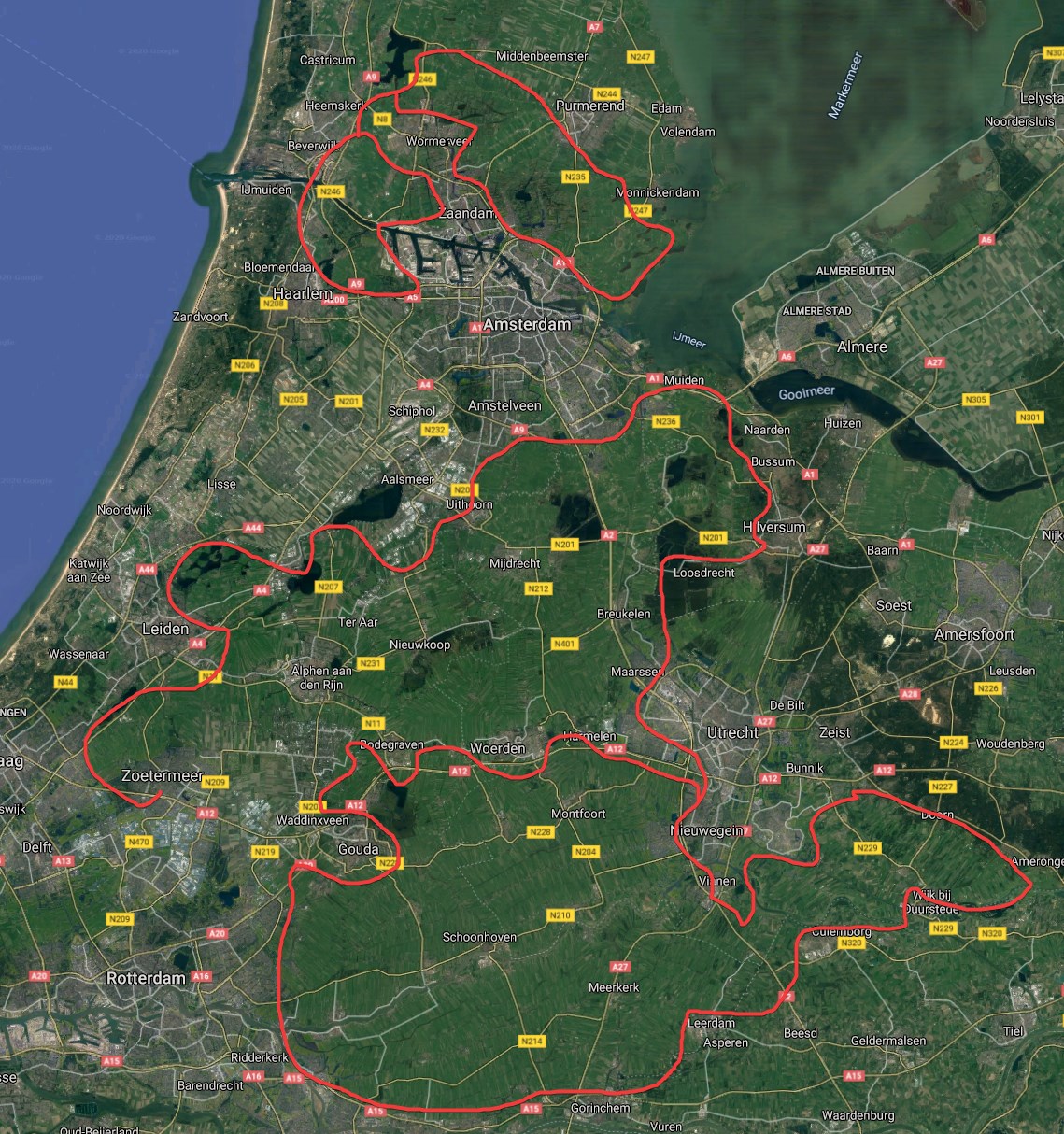Select the Utrecht city label

click(732, 732)
